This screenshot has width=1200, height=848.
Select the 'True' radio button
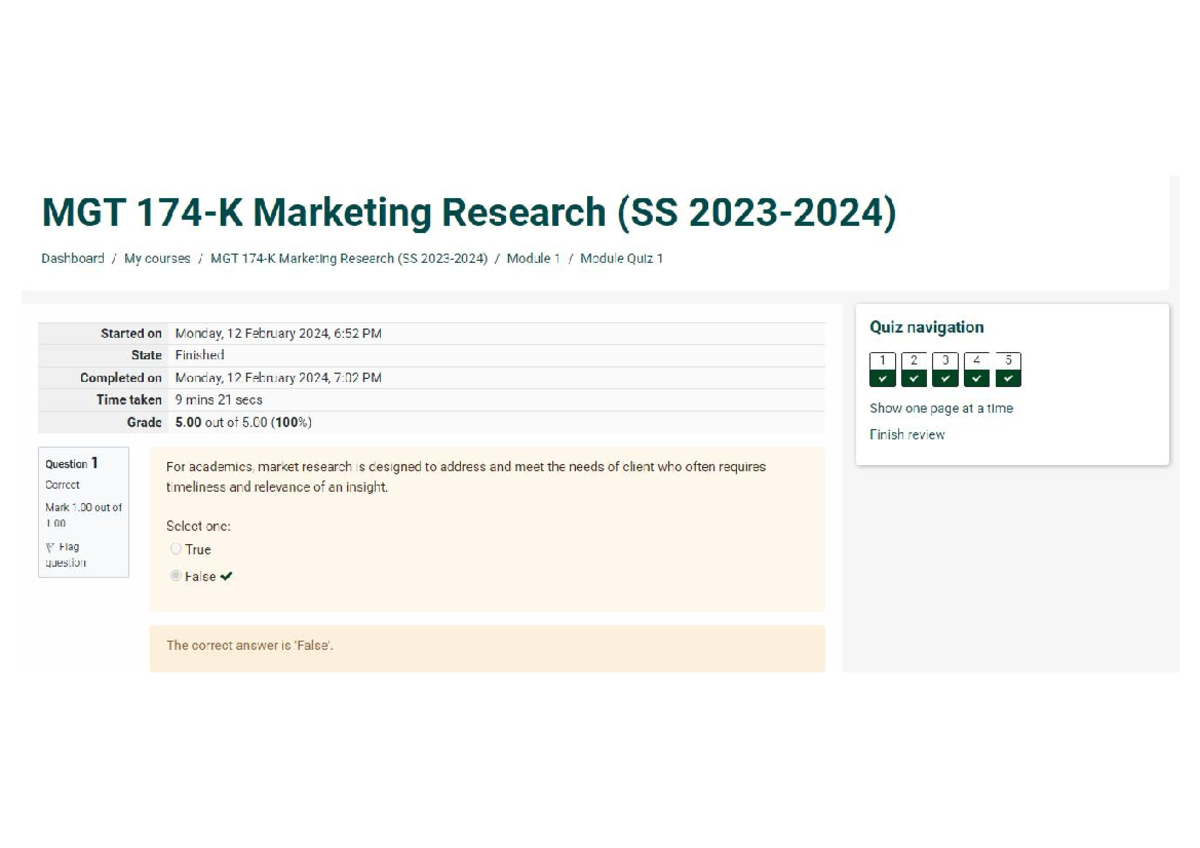pyautogui.click(x=176, y=549)
